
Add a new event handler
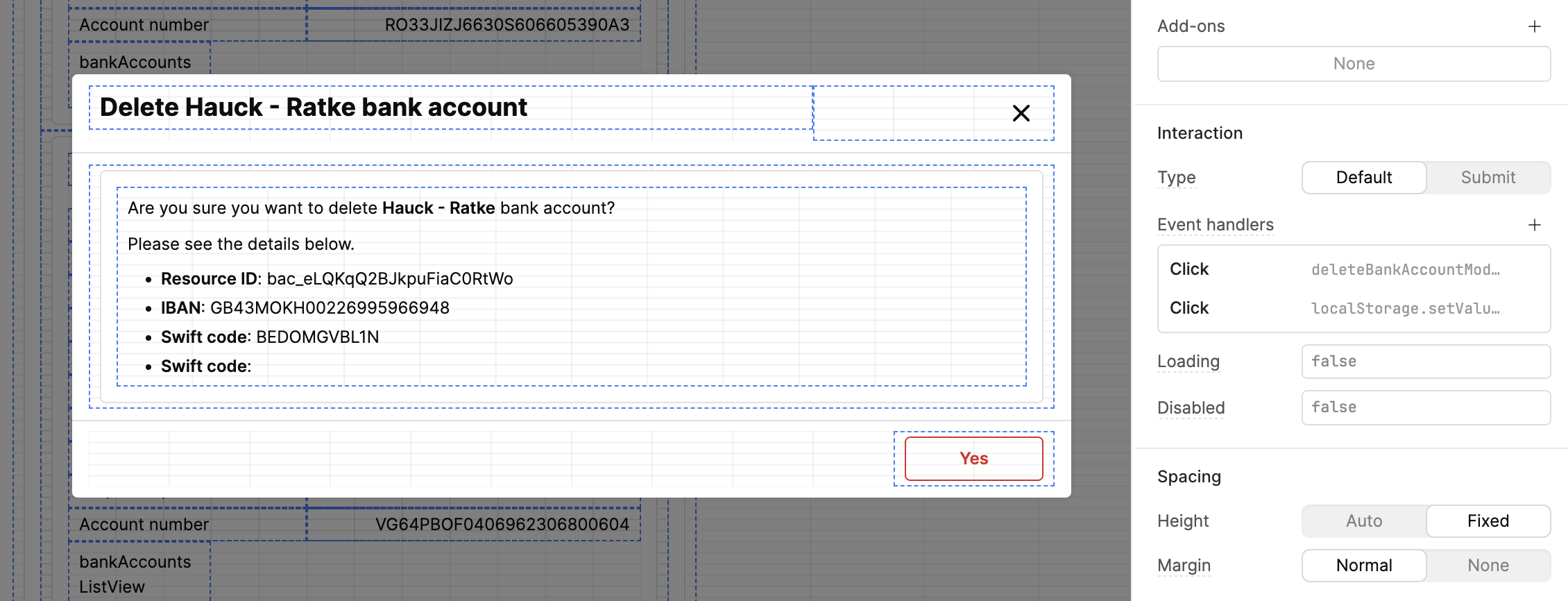(x=1534, y=225)
